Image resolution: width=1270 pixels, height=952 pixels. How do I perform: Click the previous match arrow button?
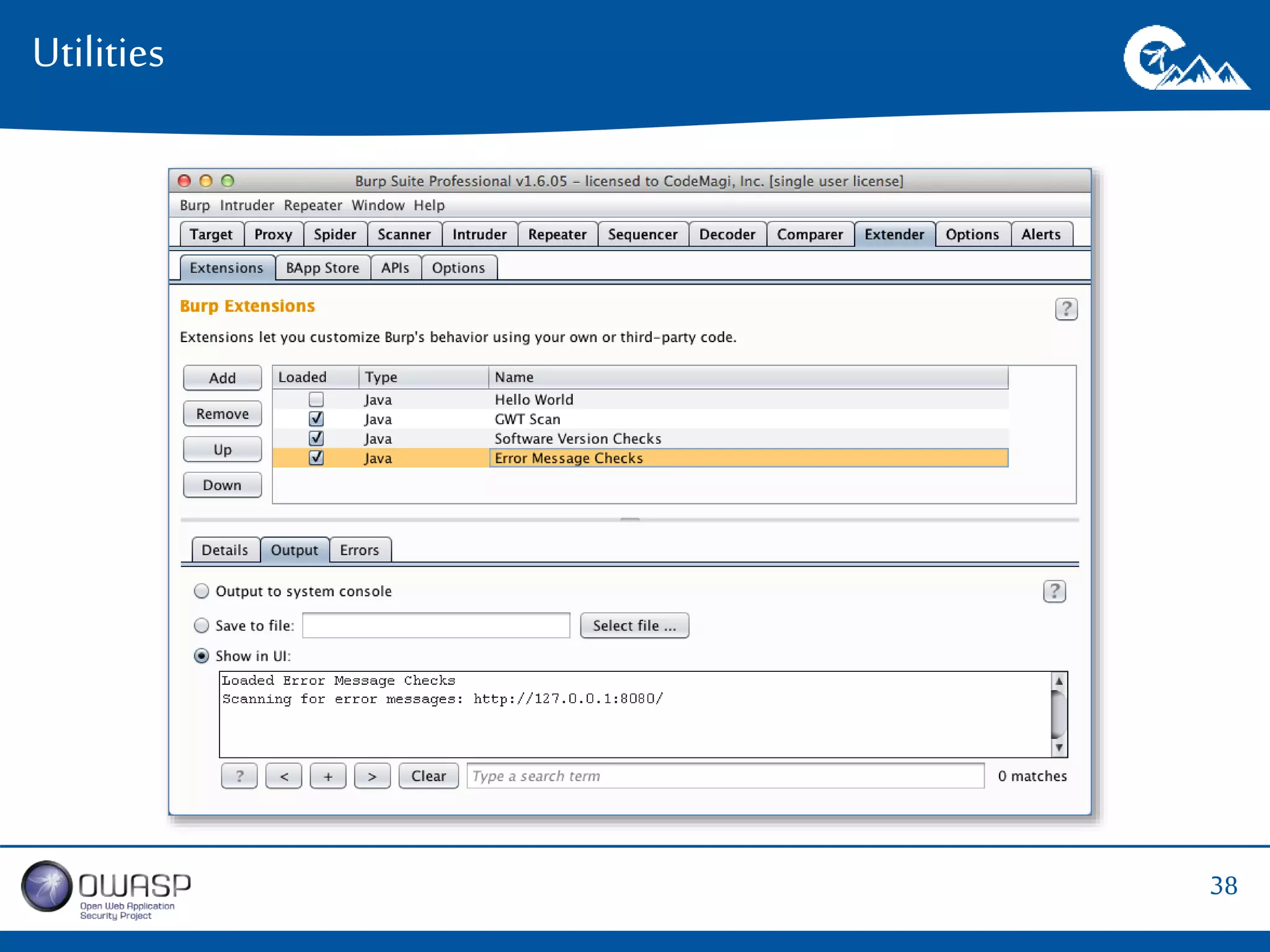(x=284, y=776)
